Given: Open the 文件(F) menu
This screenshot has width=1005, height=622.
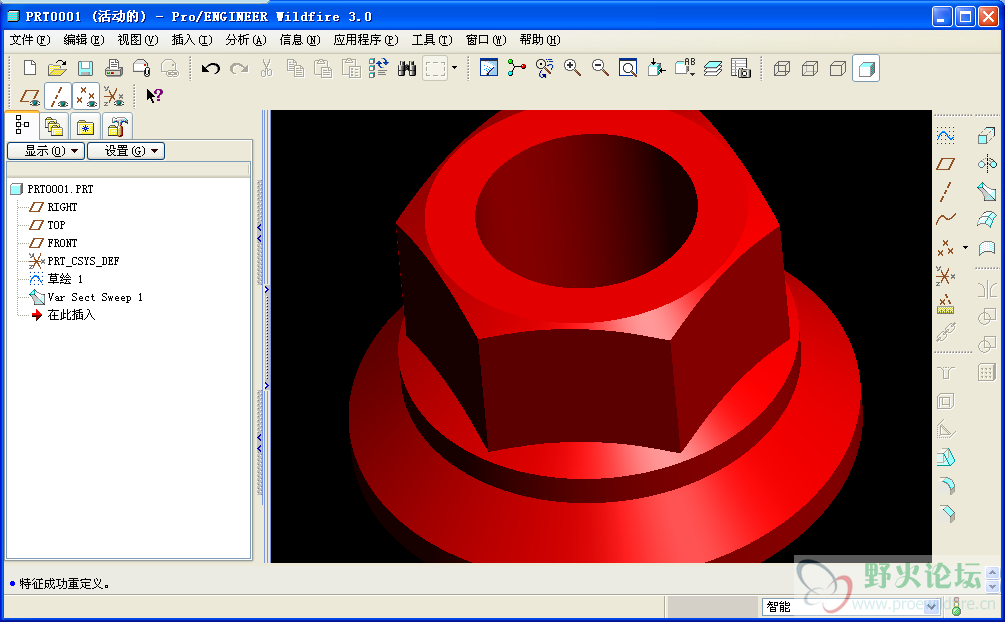Looking at the screenshot, I should pyautogui.click(x=29, y=40).
